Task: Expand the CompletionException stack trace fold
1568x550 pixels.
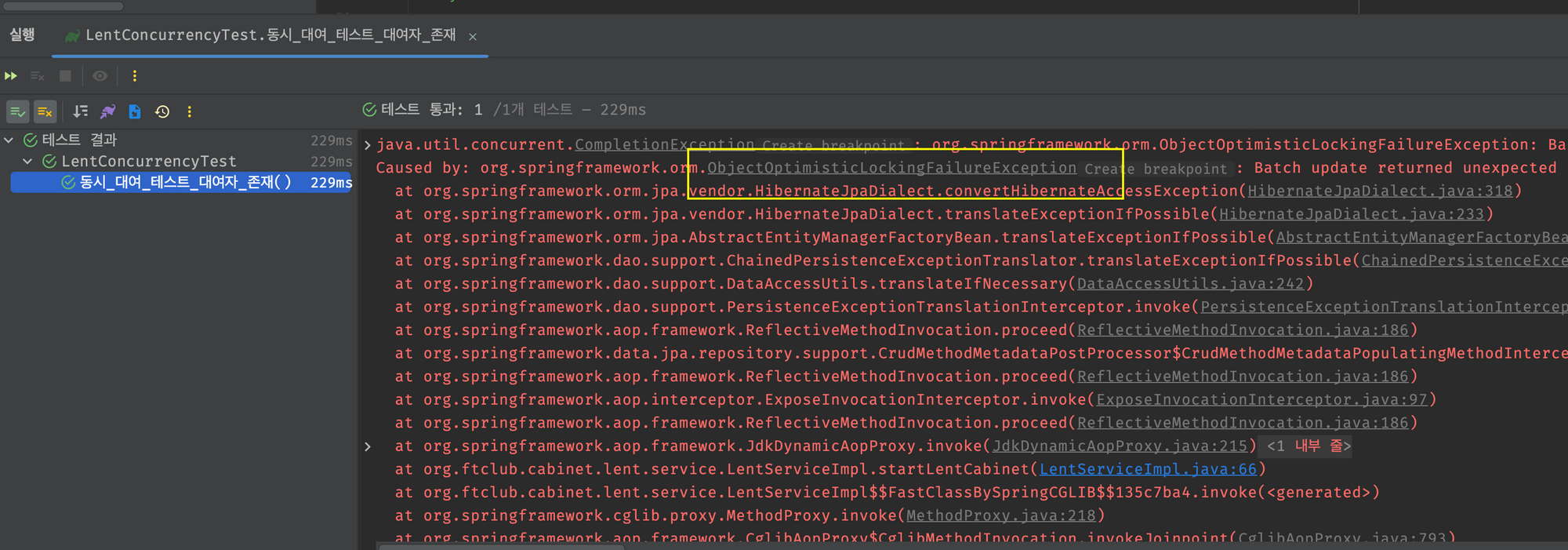Action: (x=367, y=145)
